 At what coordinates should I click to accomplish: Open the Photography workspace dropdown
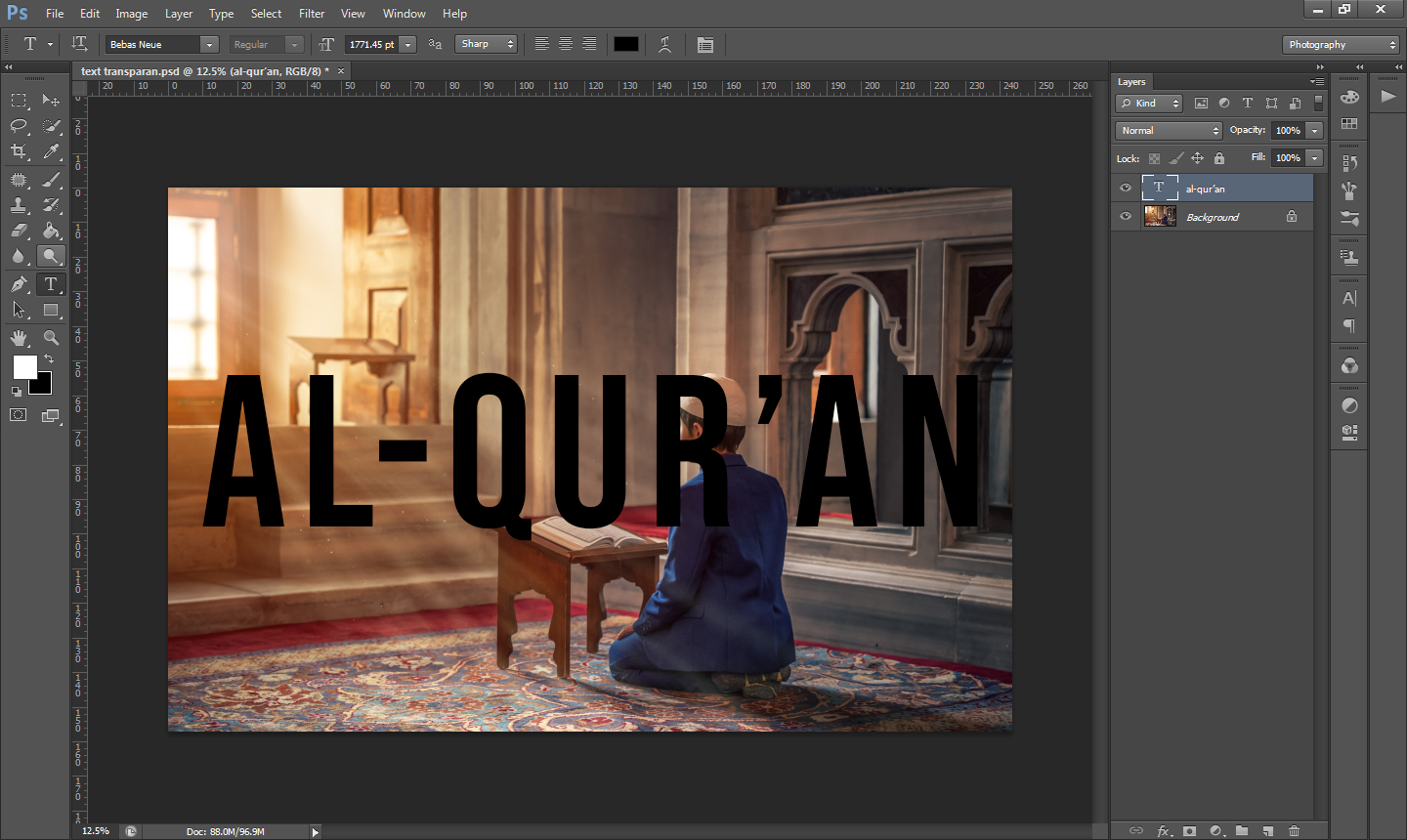(x=1341, y=45)
